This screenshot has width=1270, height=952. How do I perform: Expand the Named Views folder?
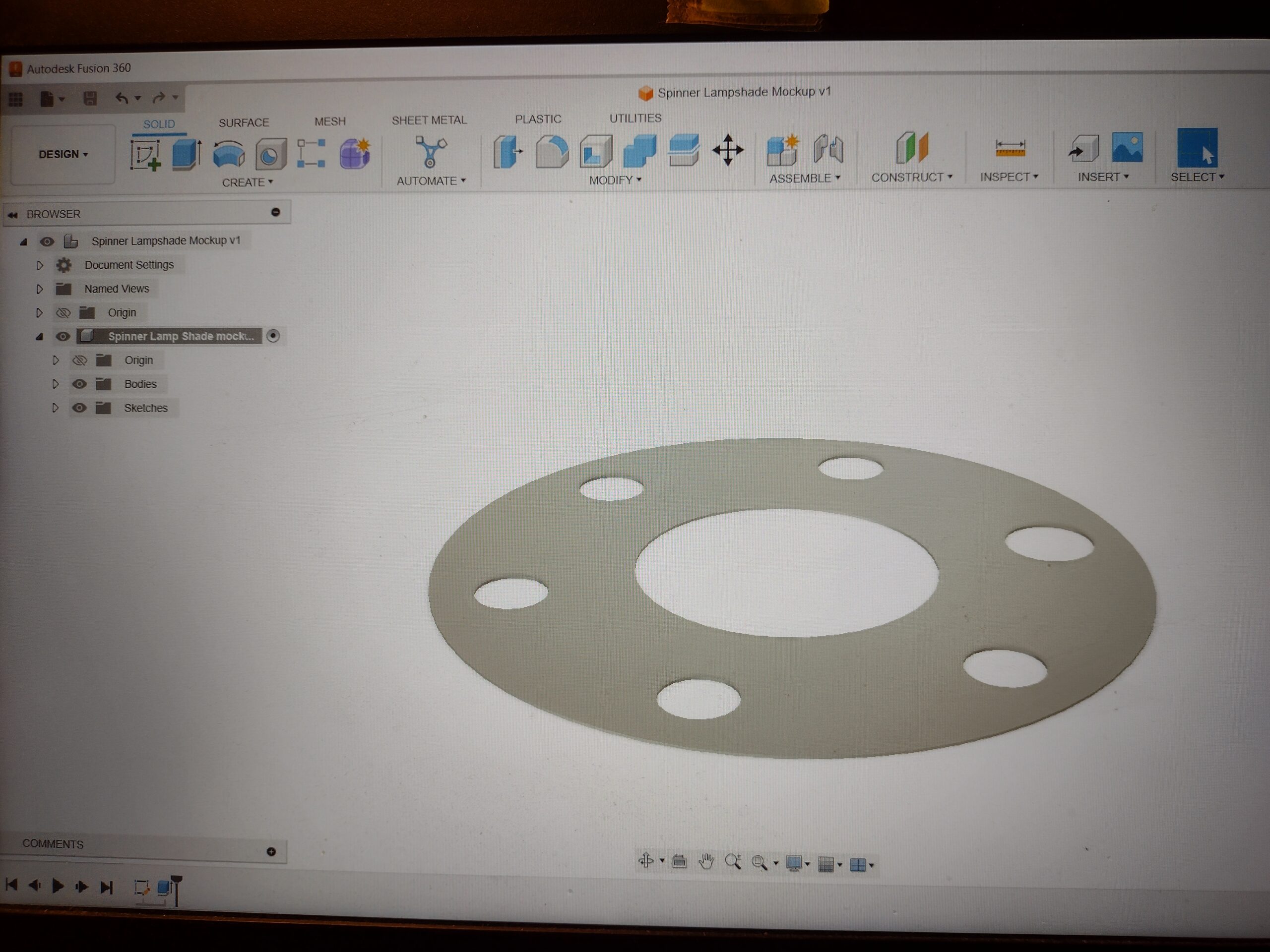[40, 289]
